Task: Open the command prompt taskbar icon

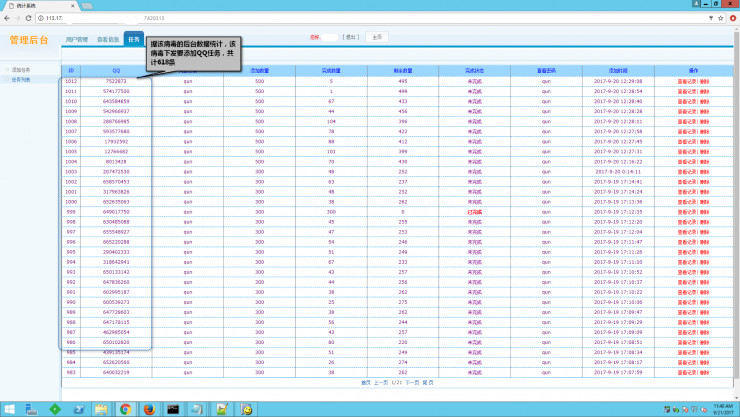Action: pos(173,409)
